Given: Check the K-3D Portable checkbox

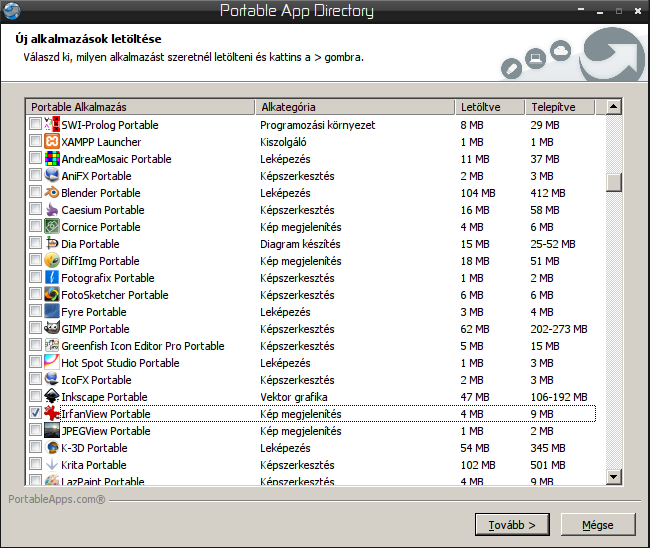Looking at the screenshot, I should click(36, 447).
